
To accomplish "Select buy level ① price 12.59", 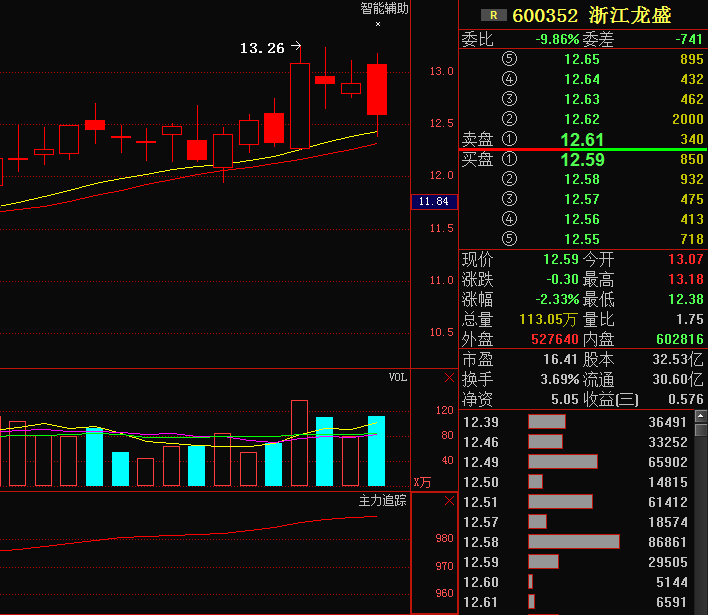I will point(582,159).
